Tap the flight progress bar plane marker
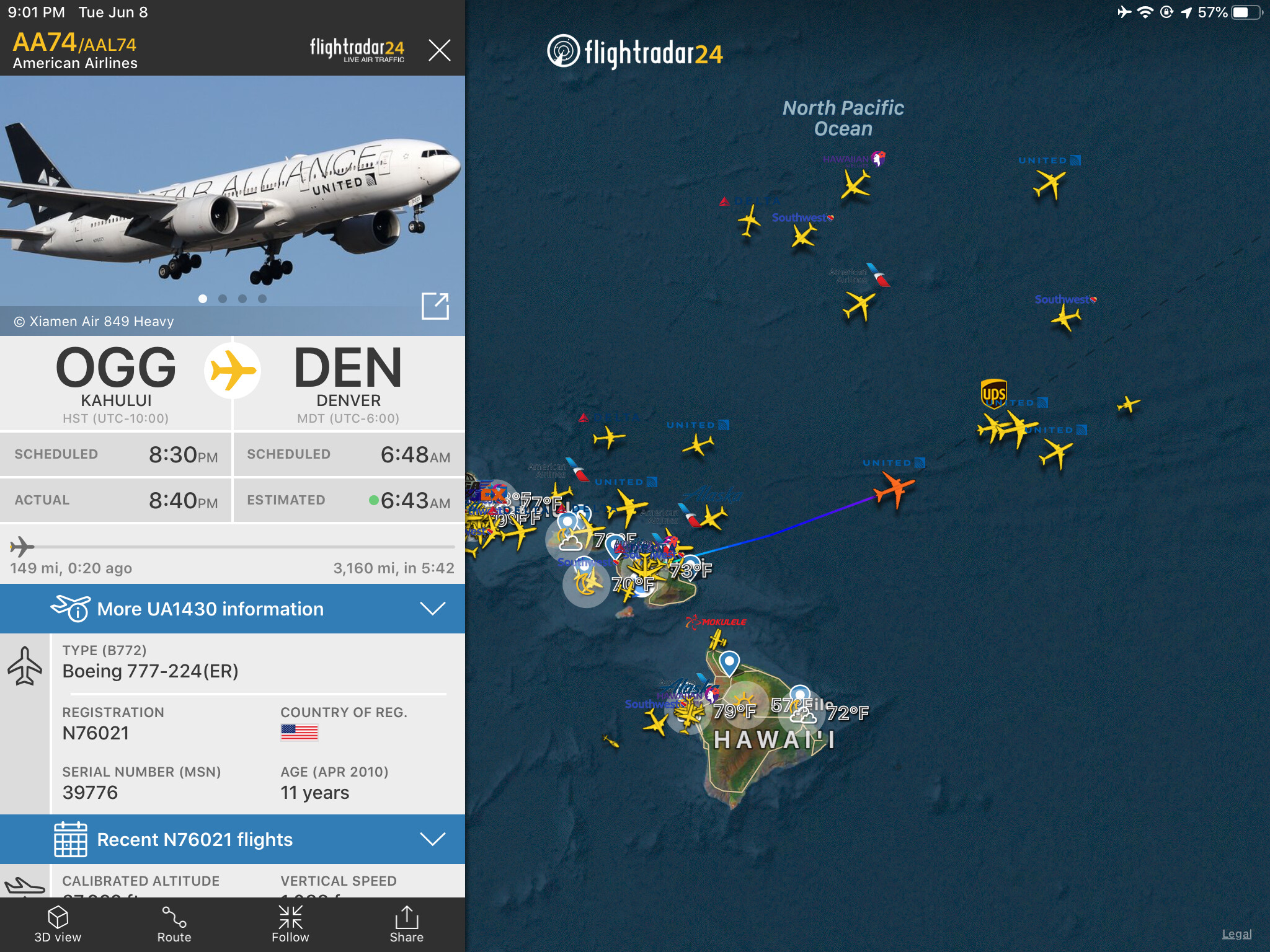This screenshot has height=952, width=1270. [22, 547]
